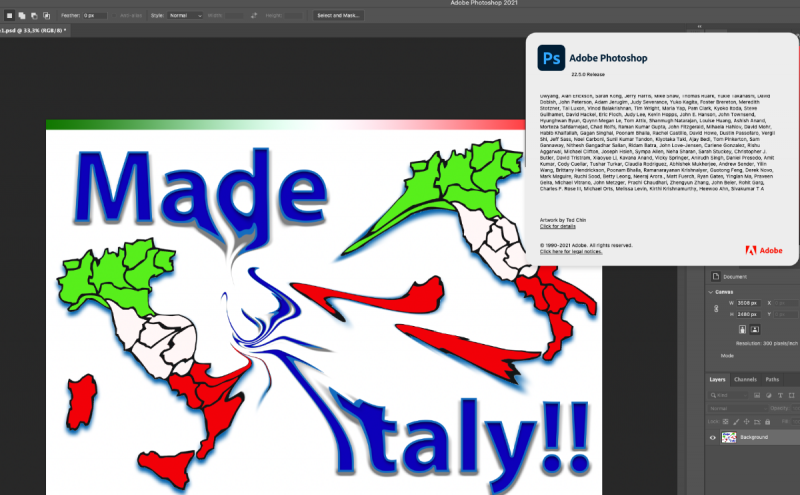Image resolution: width=800 pixels, height=495 pixels.
Task: Click the Height field in options bar
Action: (x=293, y=16)
